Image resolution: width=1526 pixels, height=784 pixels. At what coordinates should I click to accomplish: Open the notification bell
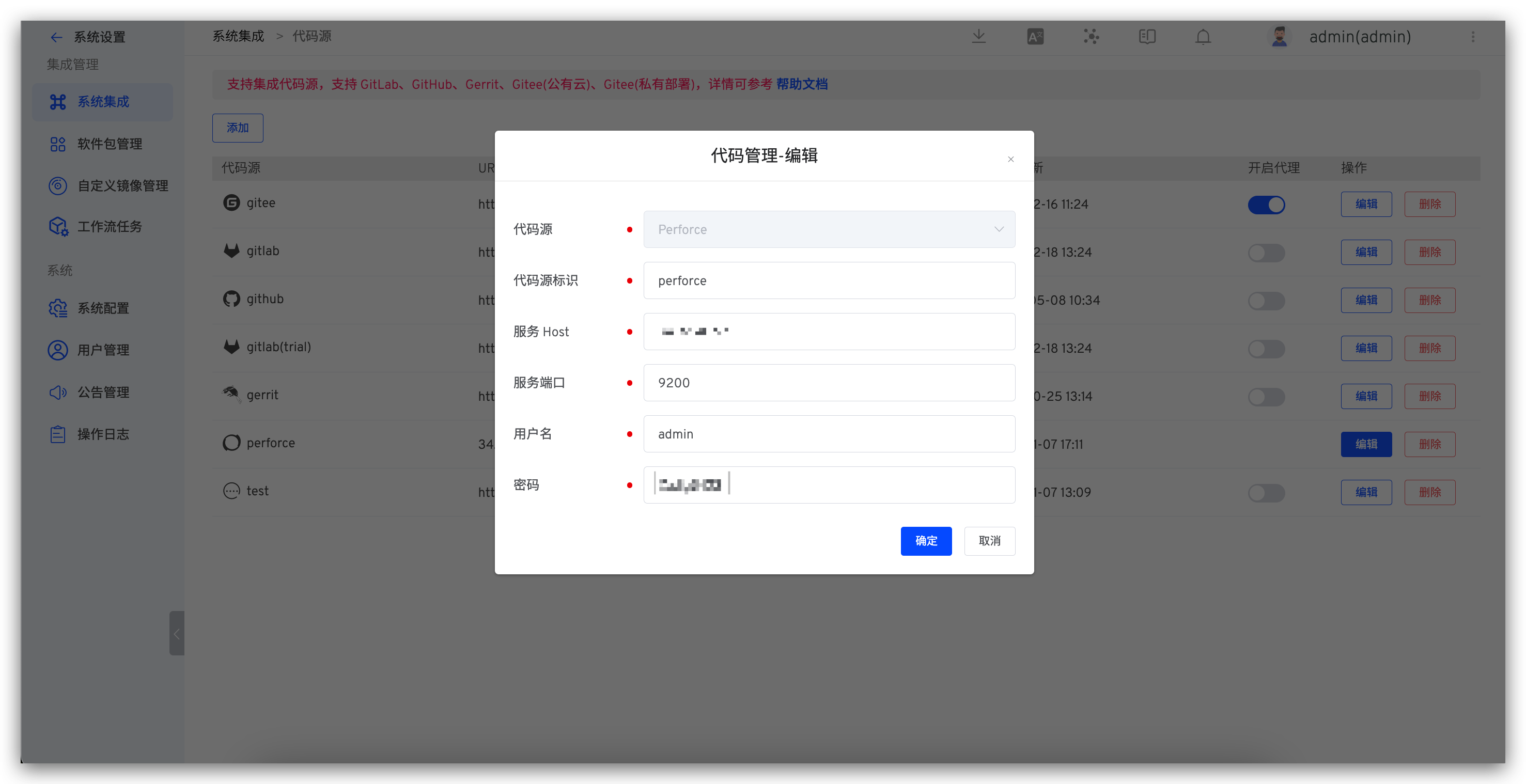1203,37
